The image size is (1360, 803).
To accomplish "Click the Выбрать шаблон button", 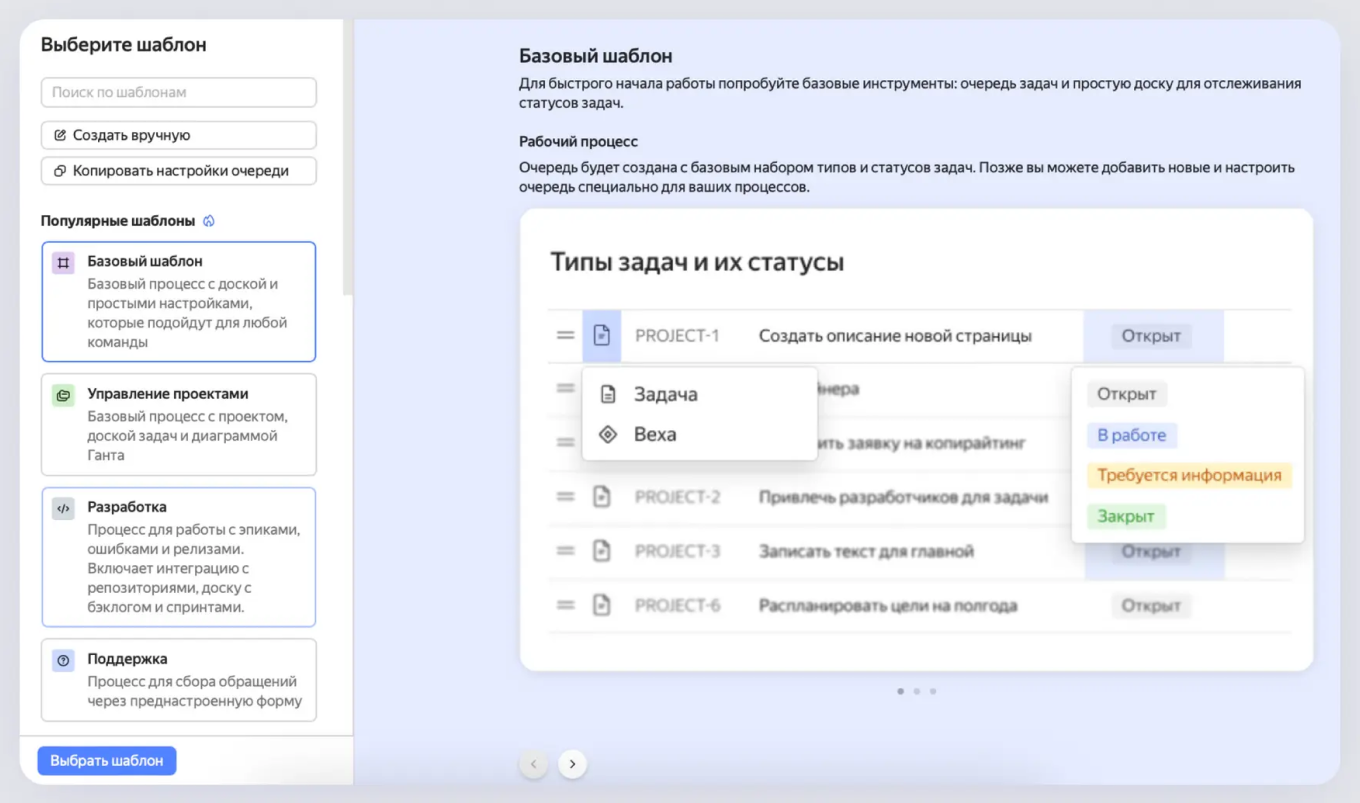I will 106,760.
